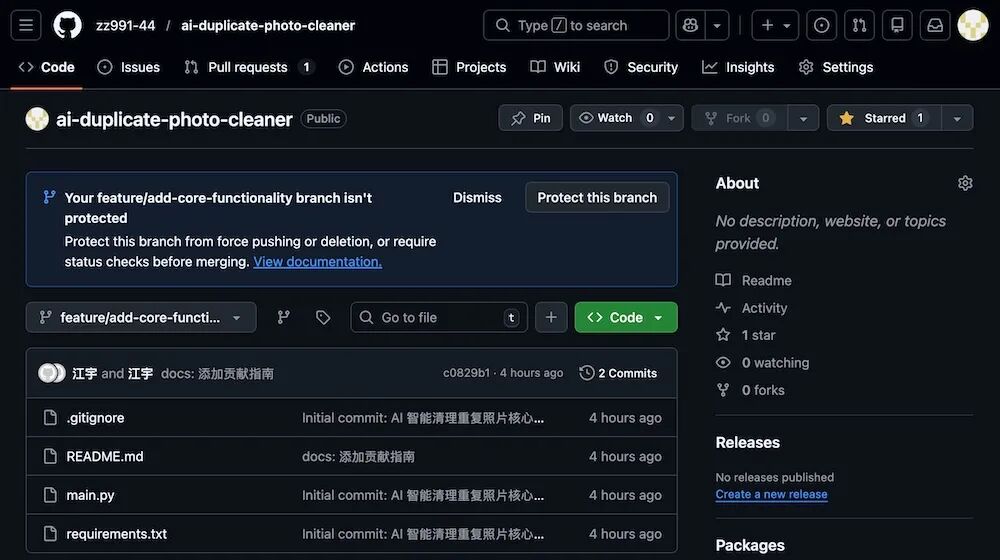View the tags icon beside the branches icon
This screenshot has height=560, width=1000.
323,317
